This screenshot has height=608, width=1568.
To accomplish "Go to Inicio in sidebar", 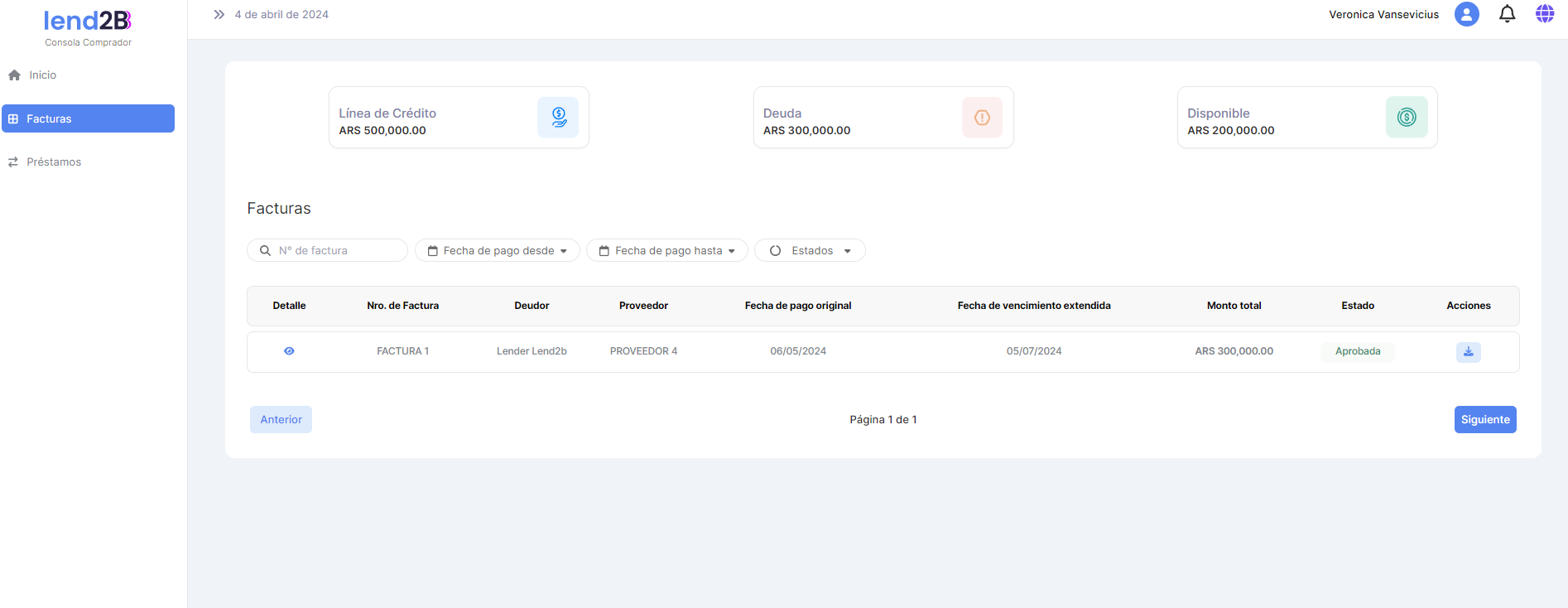I will click(42, 75).
